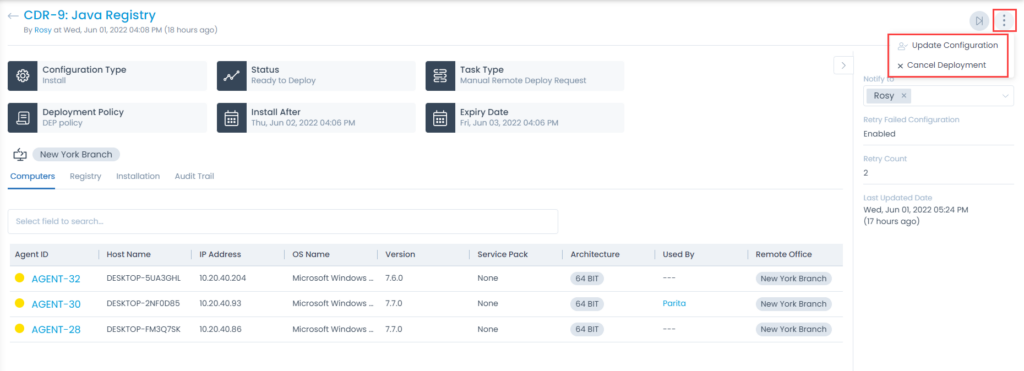Viewport: 1024px width, 371px height.
Task: Select Update Configuration from the menu
Action: [948, 46]
